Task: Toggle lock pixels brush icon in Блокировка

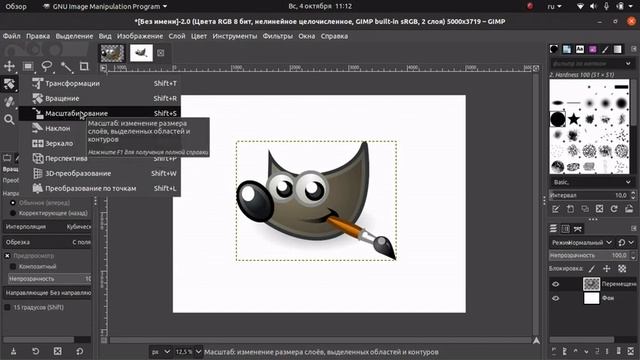Action: click(592, 268)
